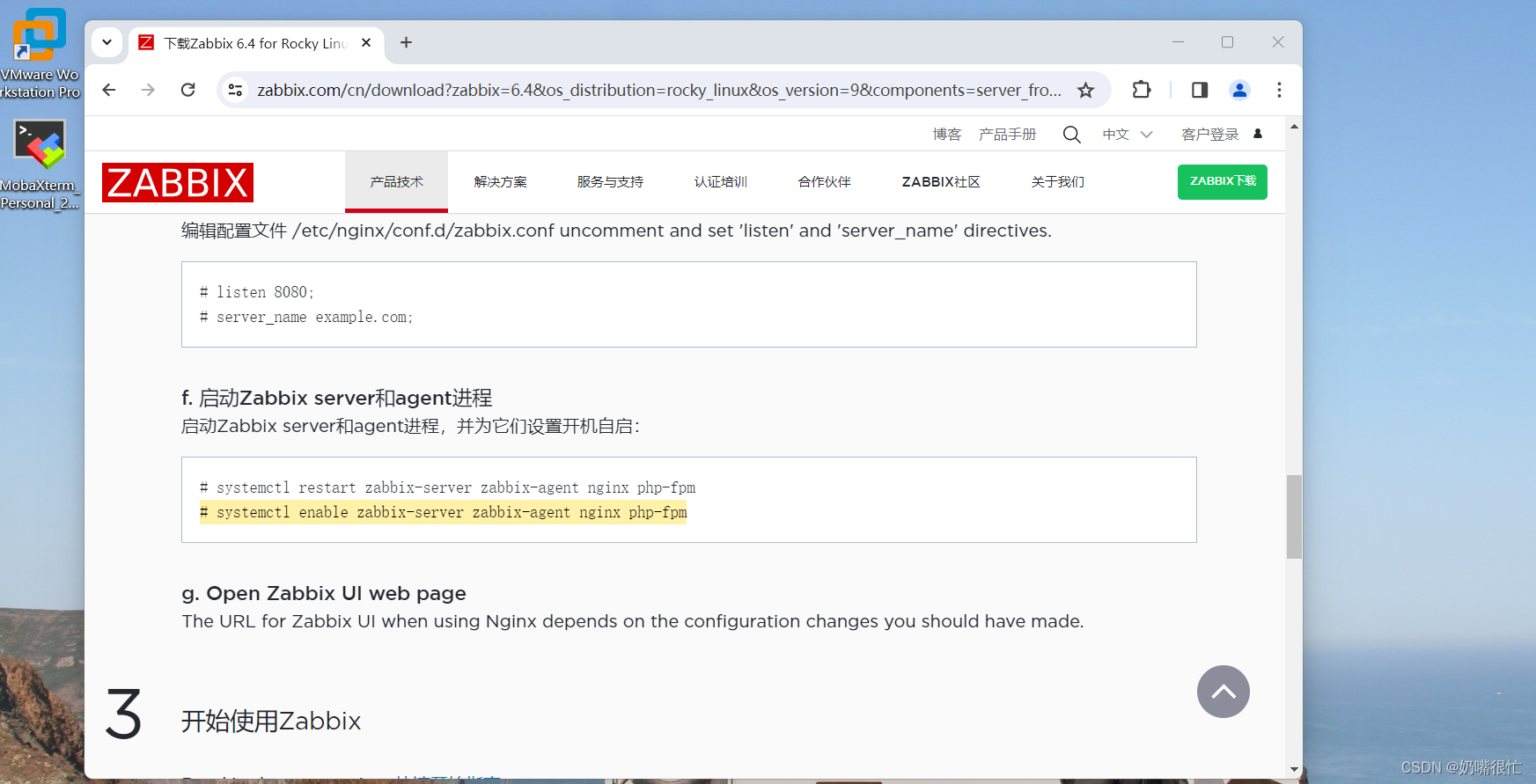Click the scrollbar down arrow

point(1294,770)
